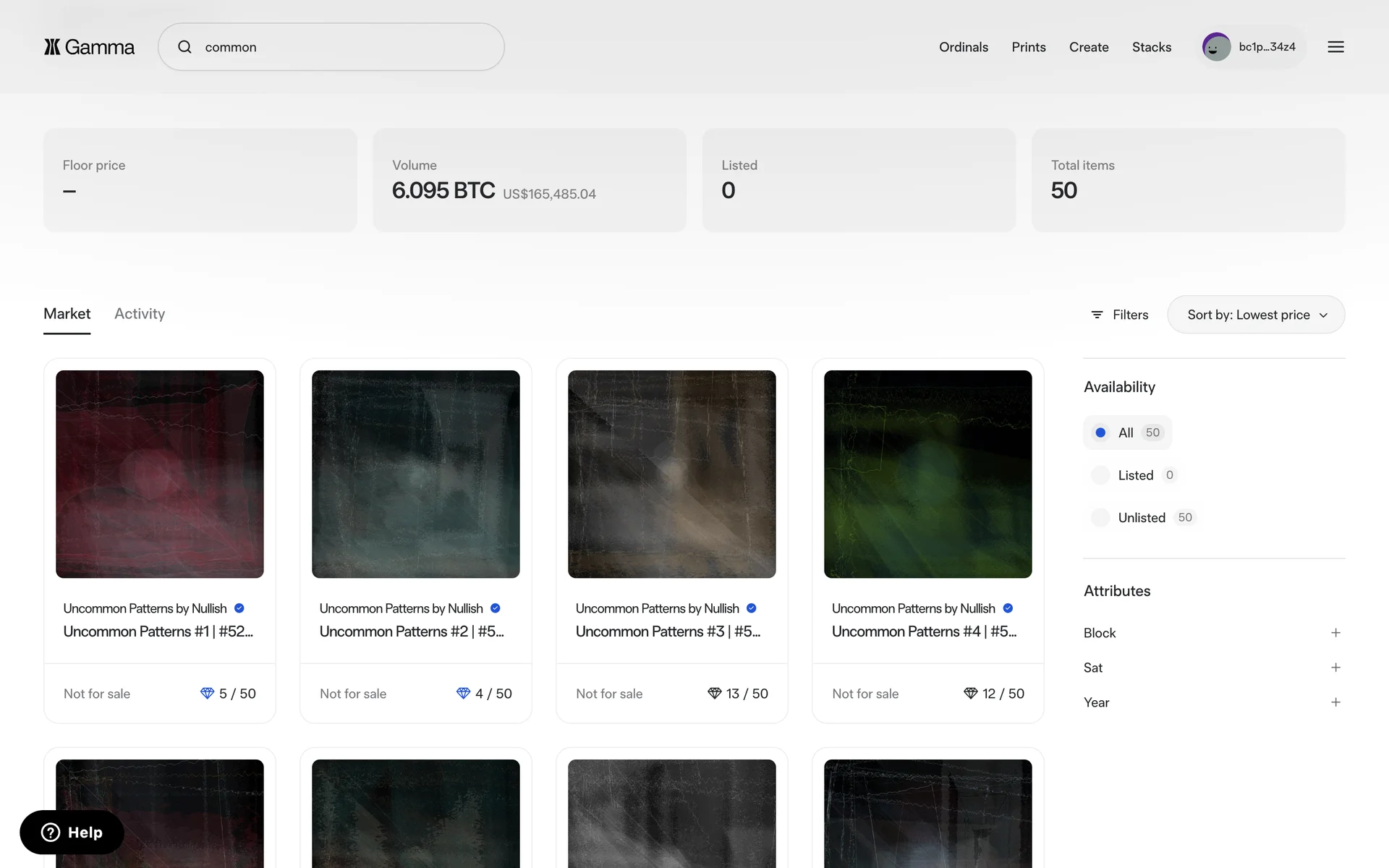The height and width of the screenshot is (868, 1389).
Task: Open the Sort by Lowest price dropdown
Action: (x=1256, y=315)
